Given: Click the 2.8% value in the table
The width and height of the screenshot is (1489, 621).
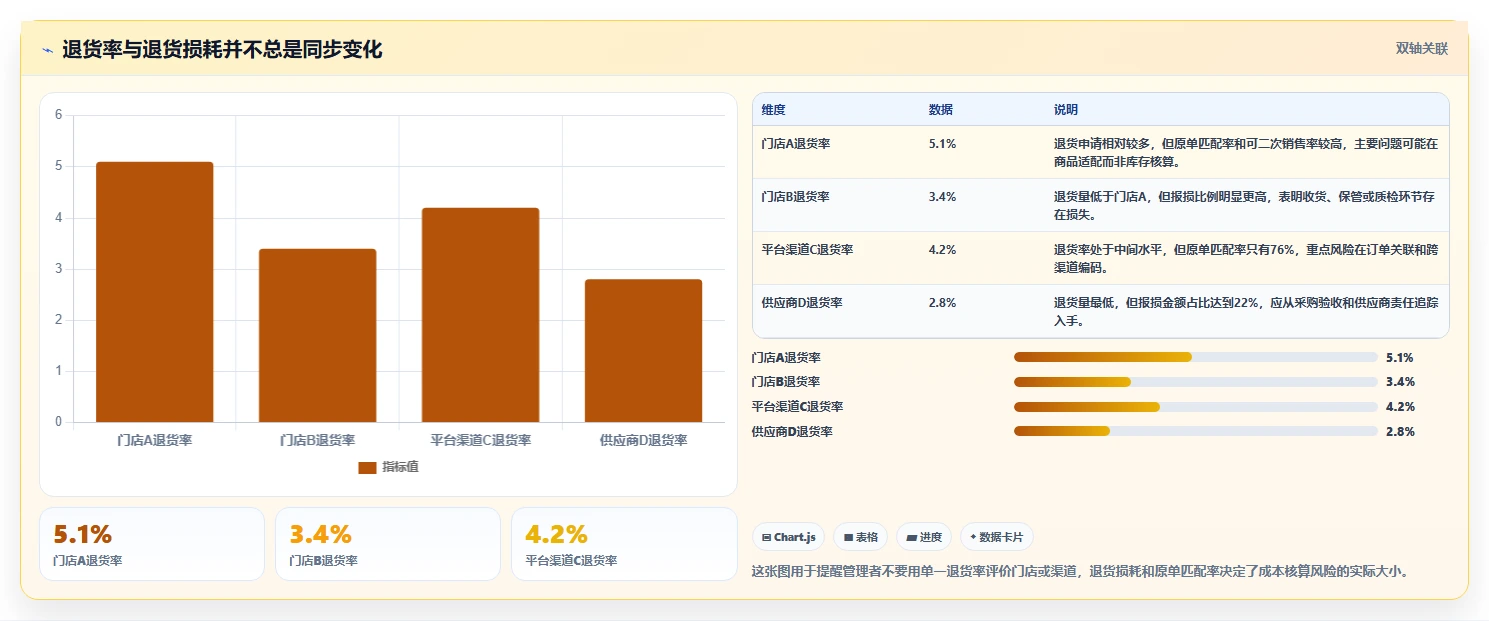Looking at the screenshot, I should point(942,303).
